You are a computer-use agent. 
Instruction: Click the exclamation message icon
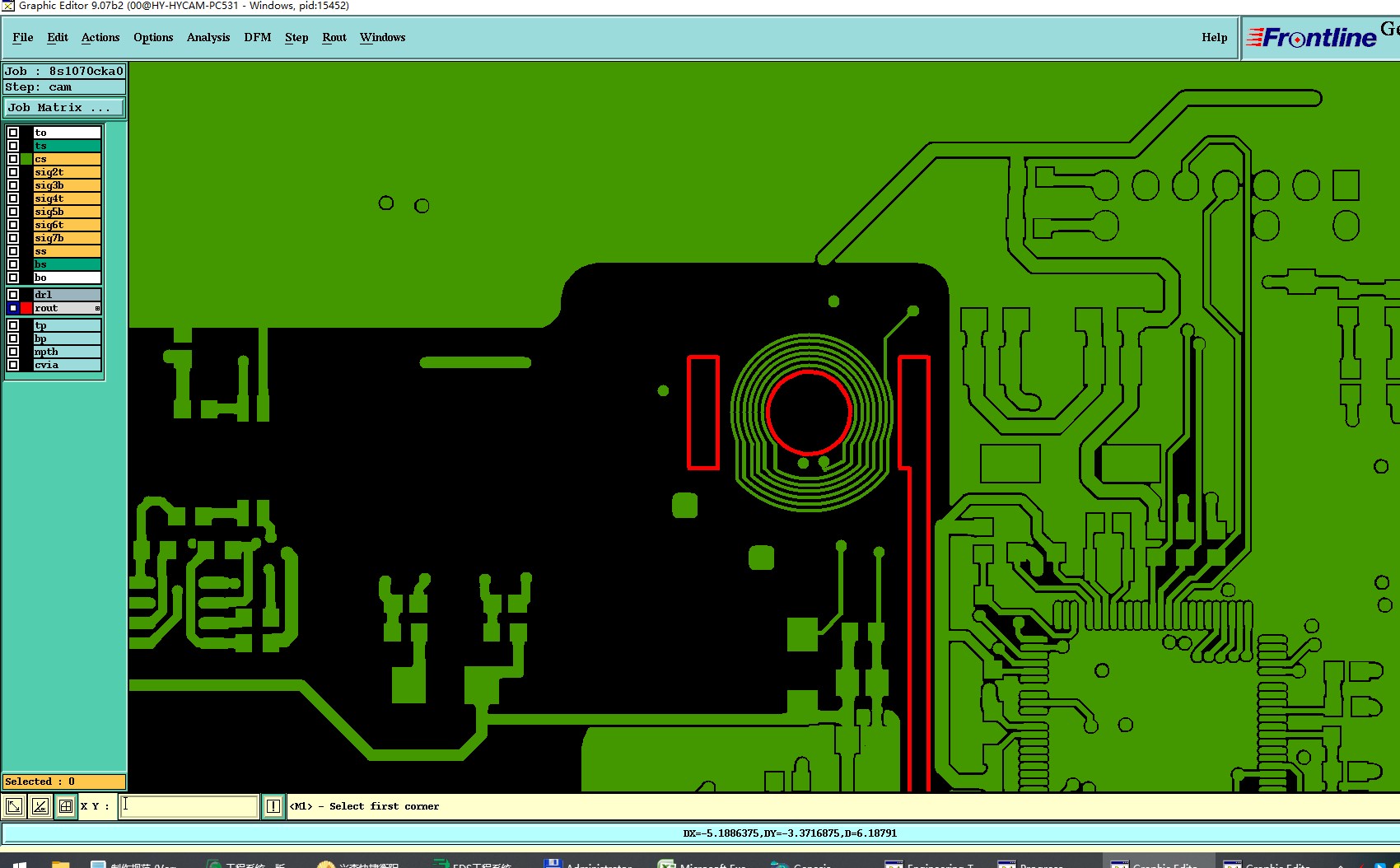[273, 806]
